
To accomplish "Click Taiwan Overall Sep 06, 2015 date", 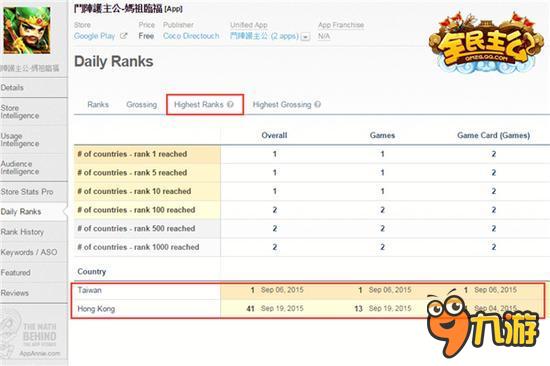I will [x=282, y=290].
